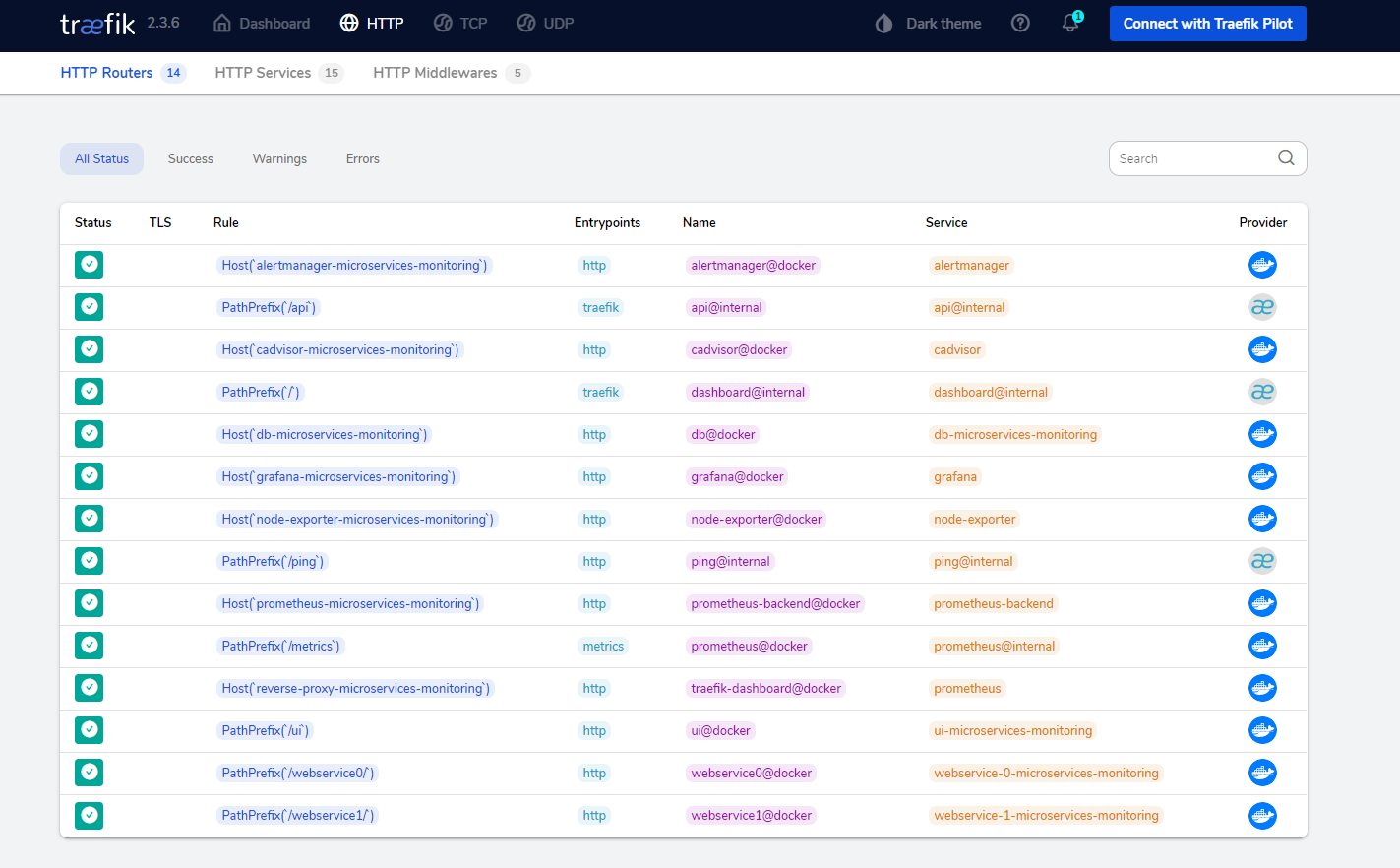Click the Entrypoints column header
The image size is (1400, 868).
[x=607, y=223]
